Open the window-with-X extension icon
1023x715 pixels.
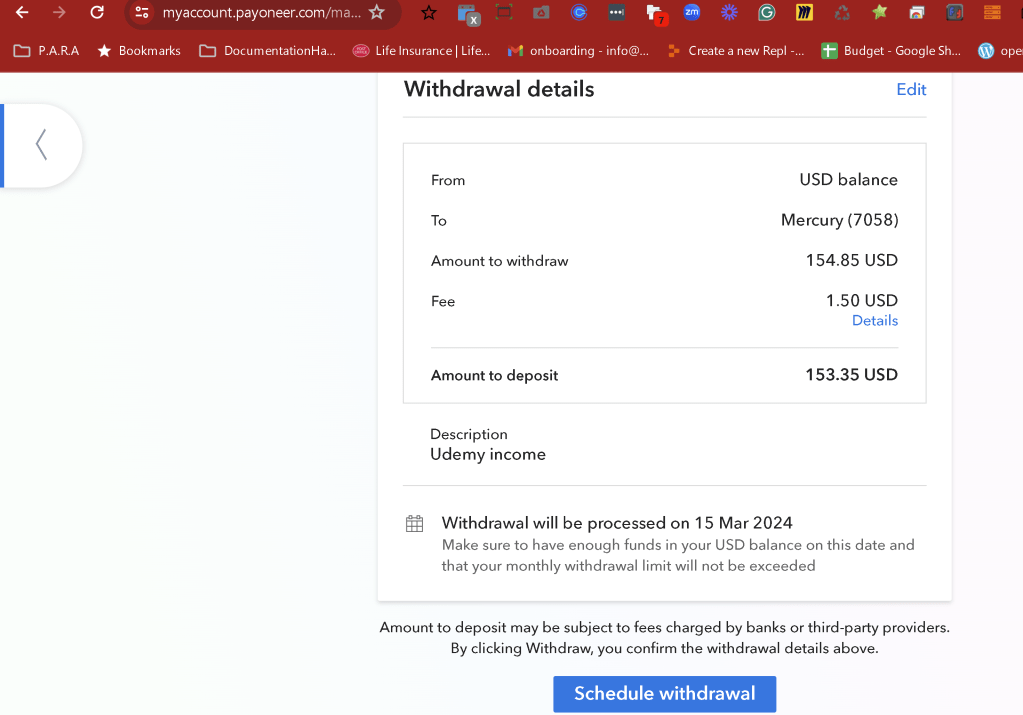tap(468, 14)
